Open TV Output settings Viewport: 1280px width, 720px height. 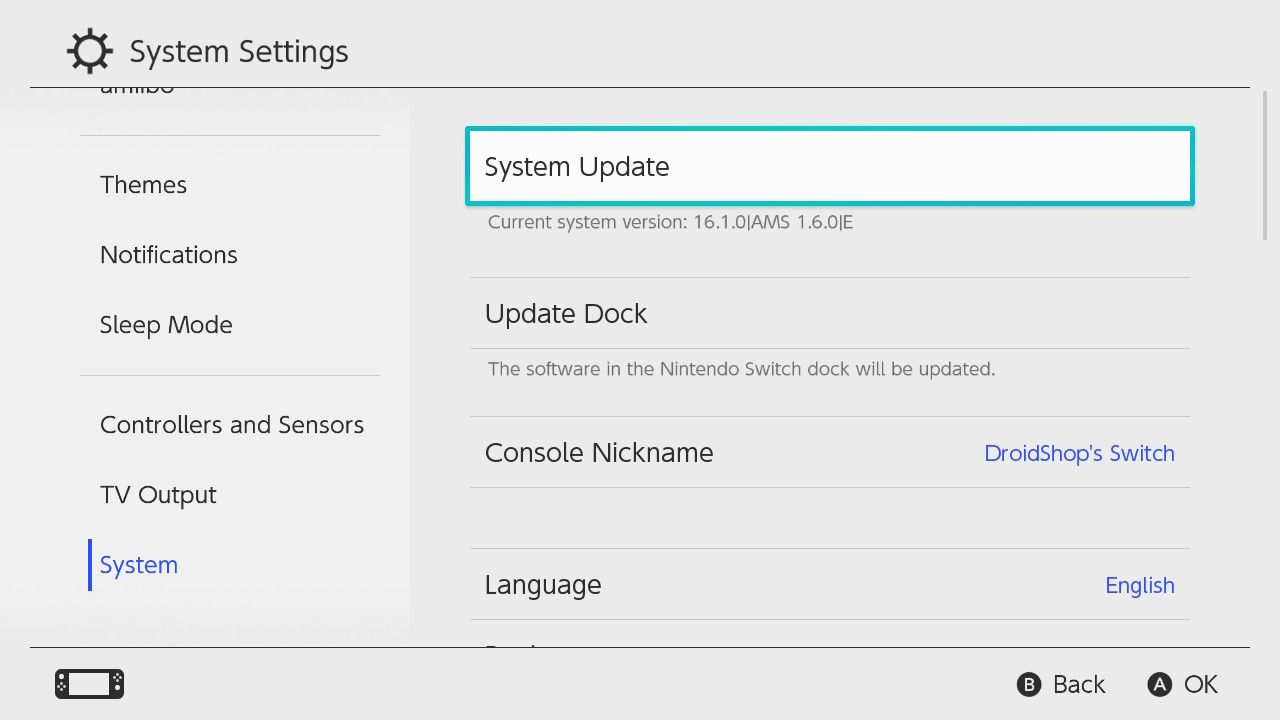pyautogui.click(x=158, y=495)
